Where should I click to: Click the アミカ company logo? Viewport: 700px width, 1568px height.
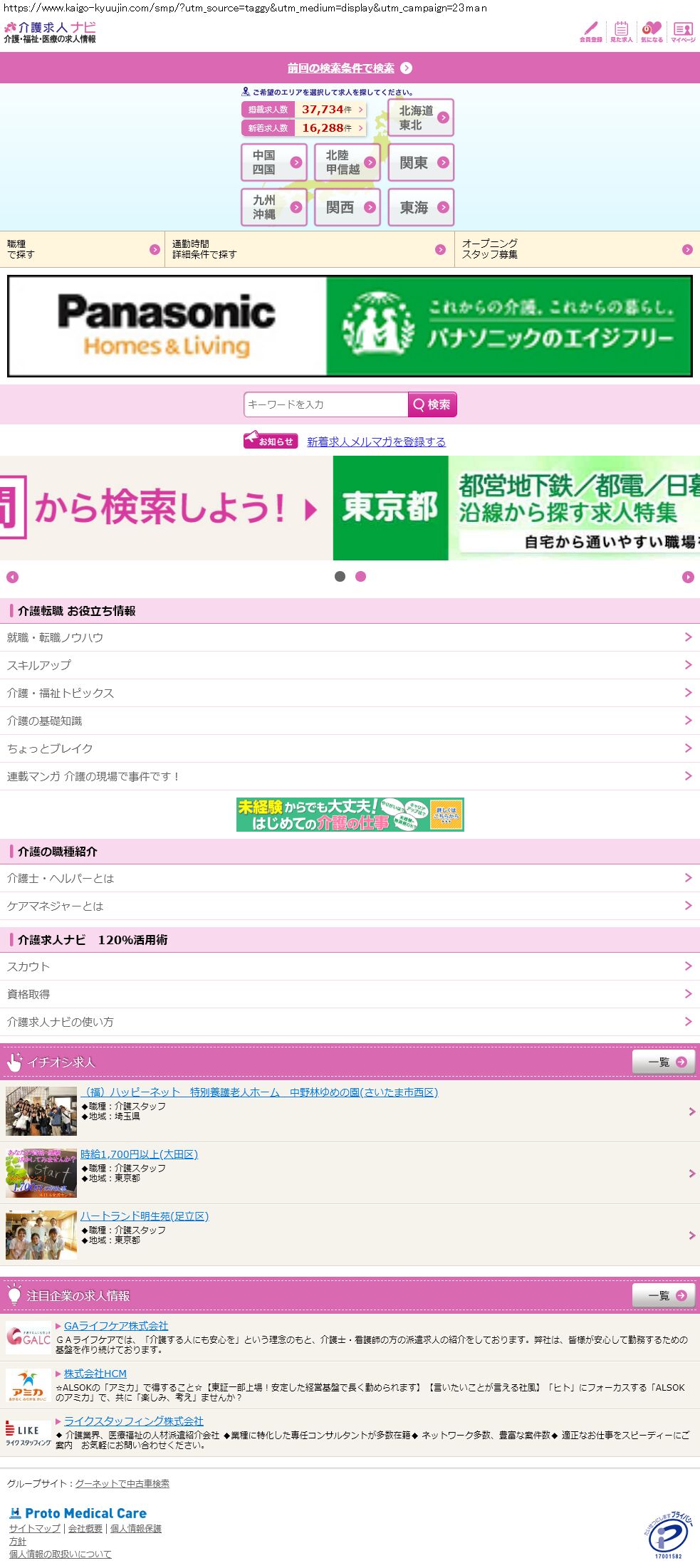[x=28, y=1385]
